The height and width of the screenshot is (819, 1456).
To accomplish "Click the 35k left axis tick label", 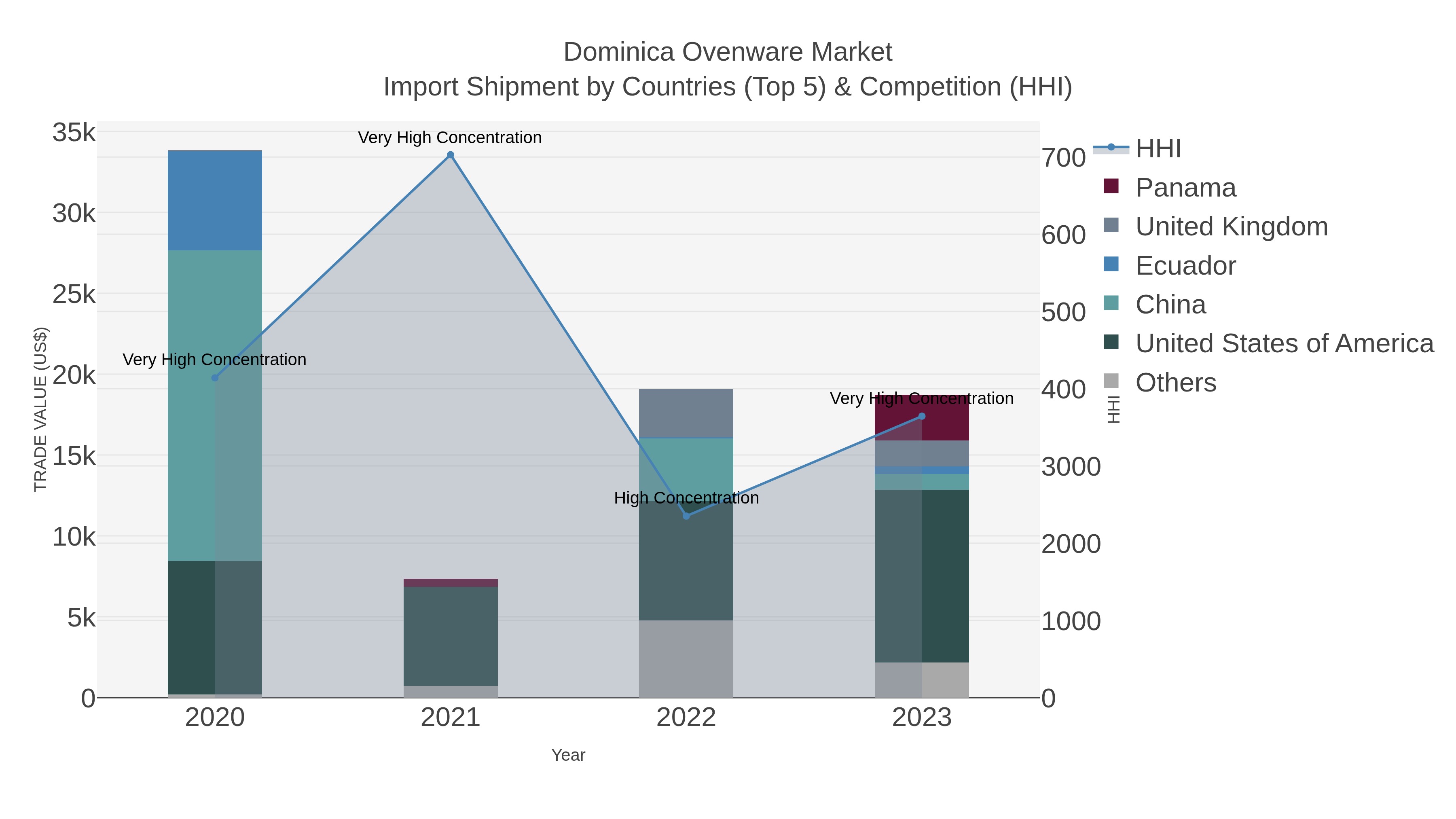I will (74, 133).
